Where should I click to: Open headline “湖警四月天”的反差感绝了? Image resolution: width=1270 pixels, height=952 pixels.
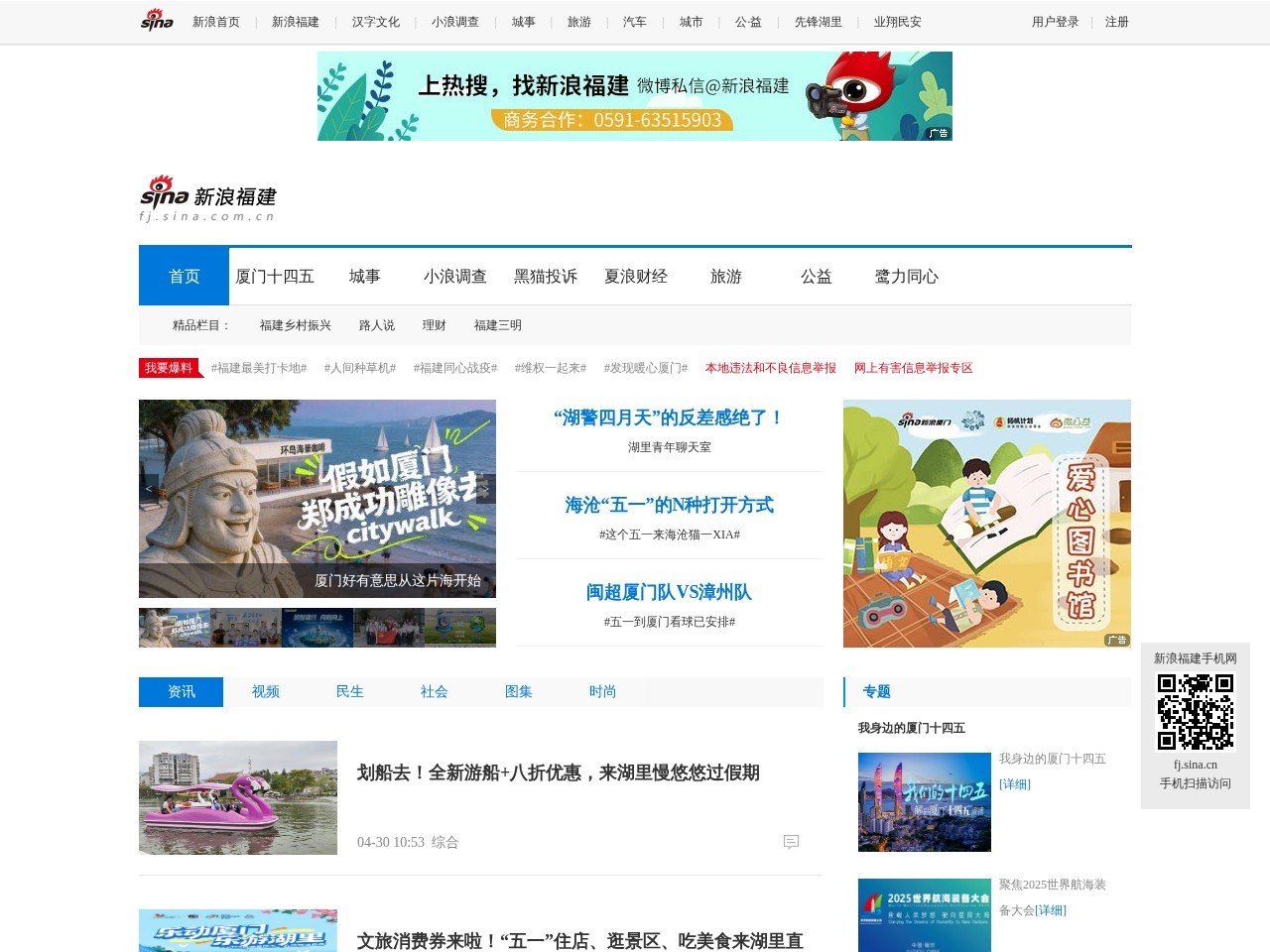tap(670, 417)
